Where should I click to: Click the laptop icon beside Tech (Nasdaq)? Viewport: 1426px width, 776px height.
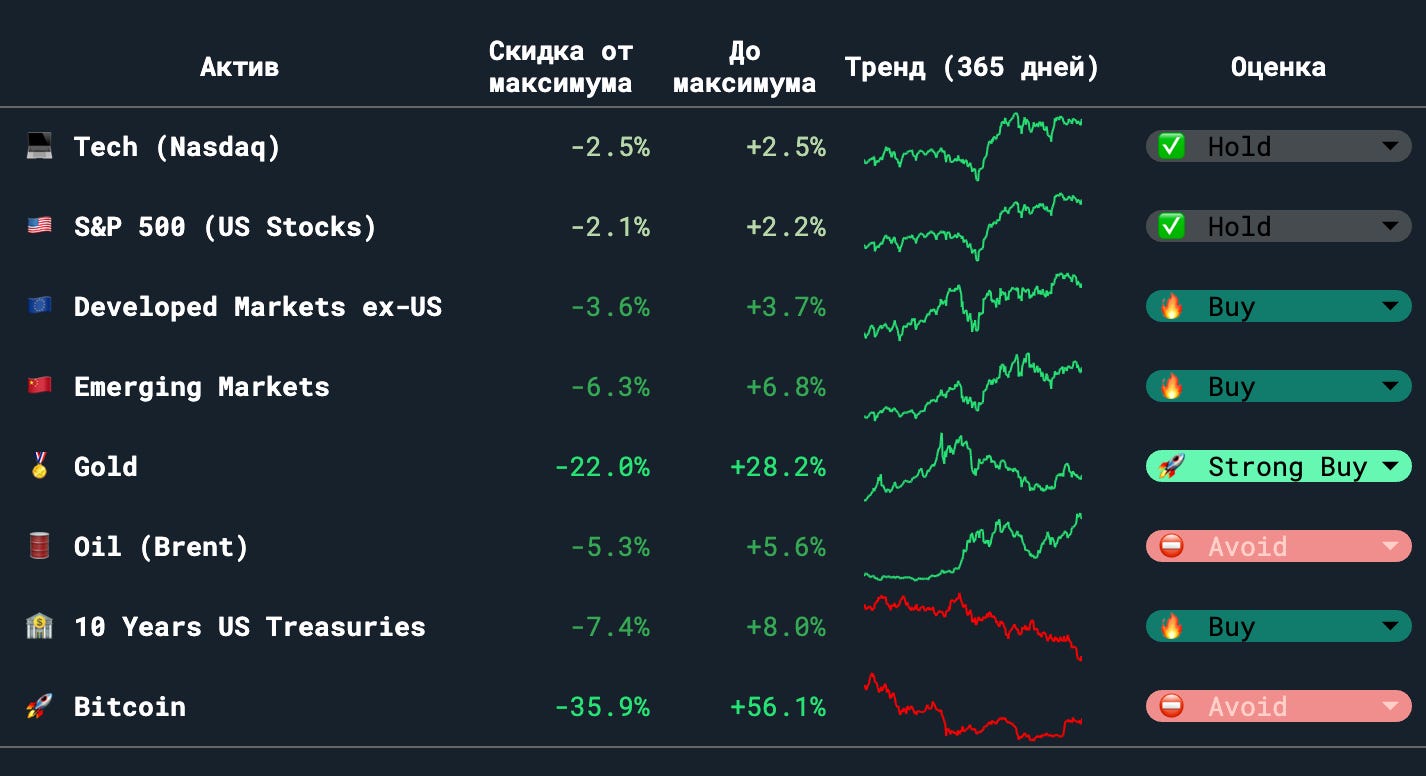click(x=39, y=147)
